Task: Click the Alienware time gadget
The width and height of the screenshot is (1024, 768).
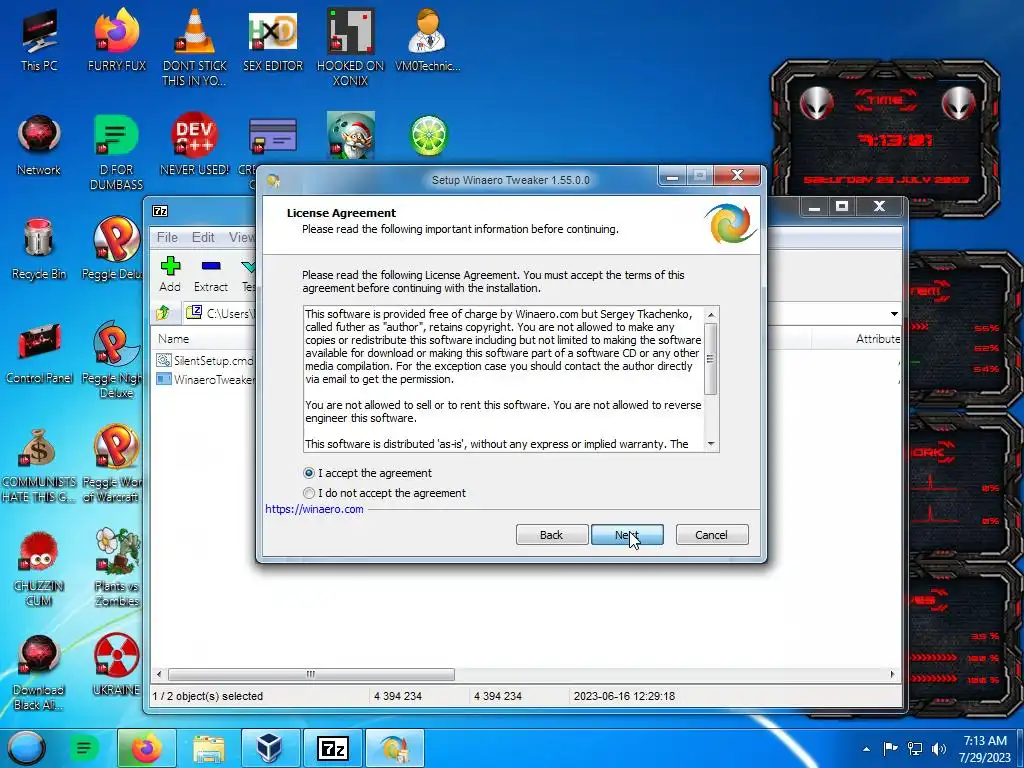Action: coord(885,137)
